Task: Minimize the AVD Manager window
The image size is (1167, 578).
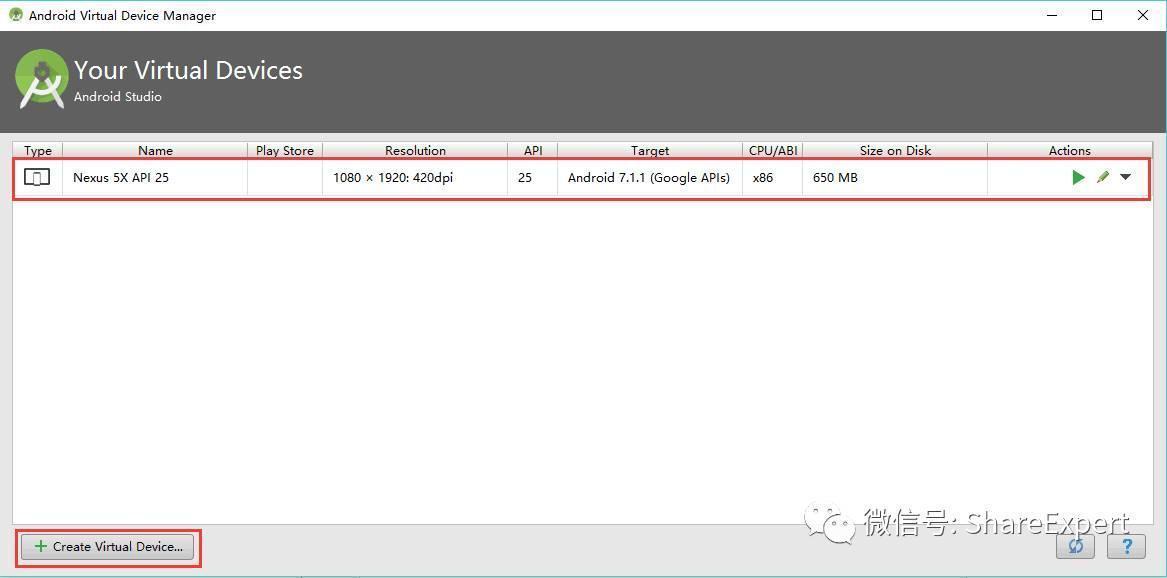Action: point(1051,15)
